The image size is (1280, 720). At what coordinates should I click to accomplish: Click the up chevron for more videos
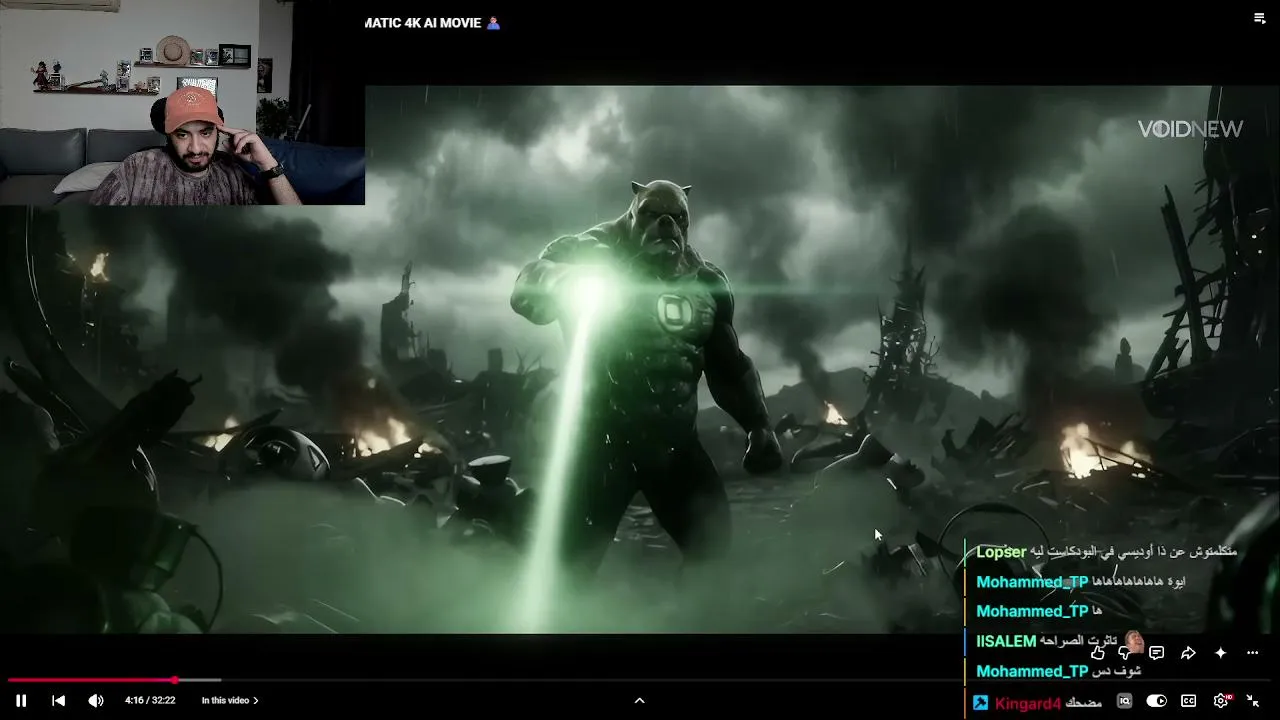(x=640, y=701)
